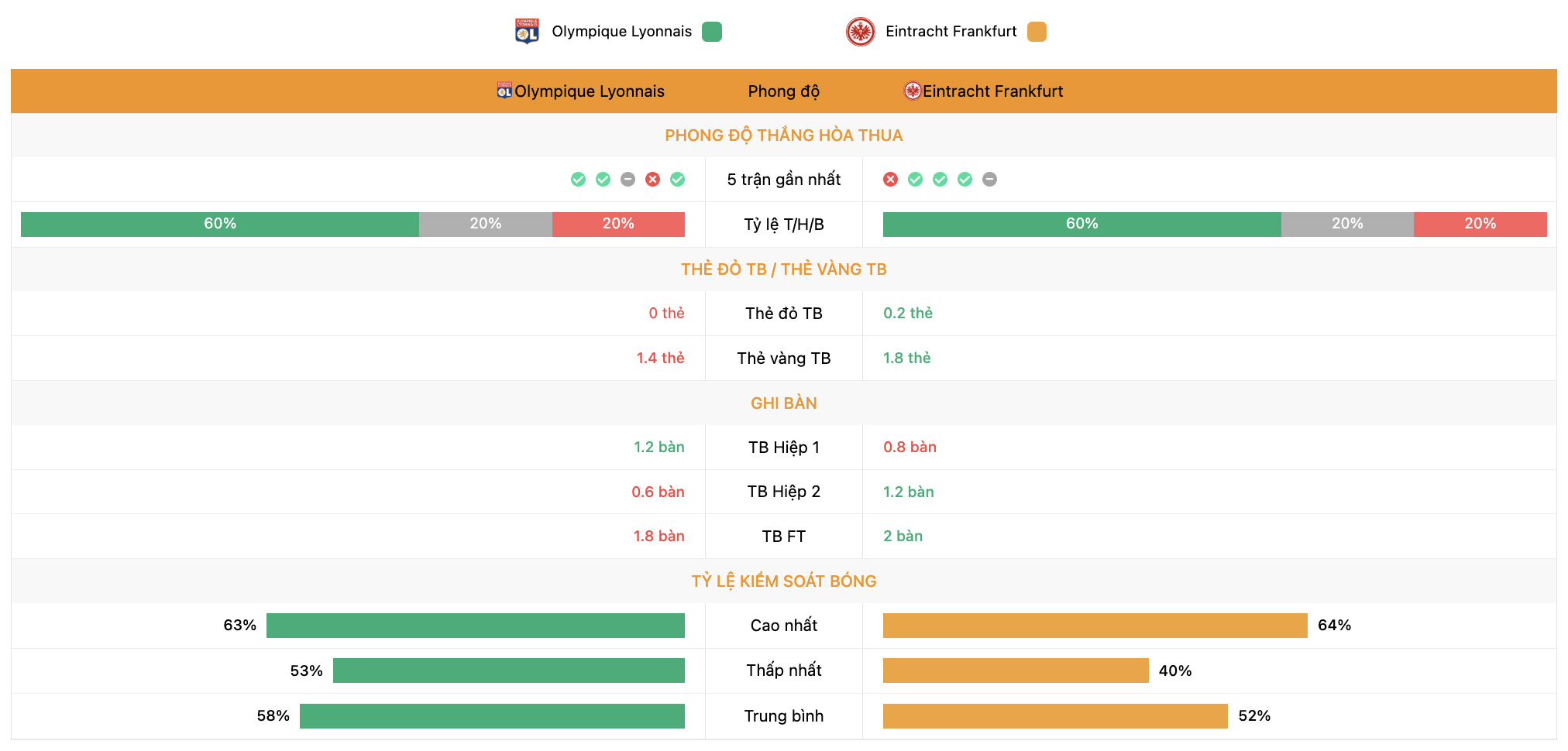Select Eintracht Frankfurt in the orange header

coord(992,91)
